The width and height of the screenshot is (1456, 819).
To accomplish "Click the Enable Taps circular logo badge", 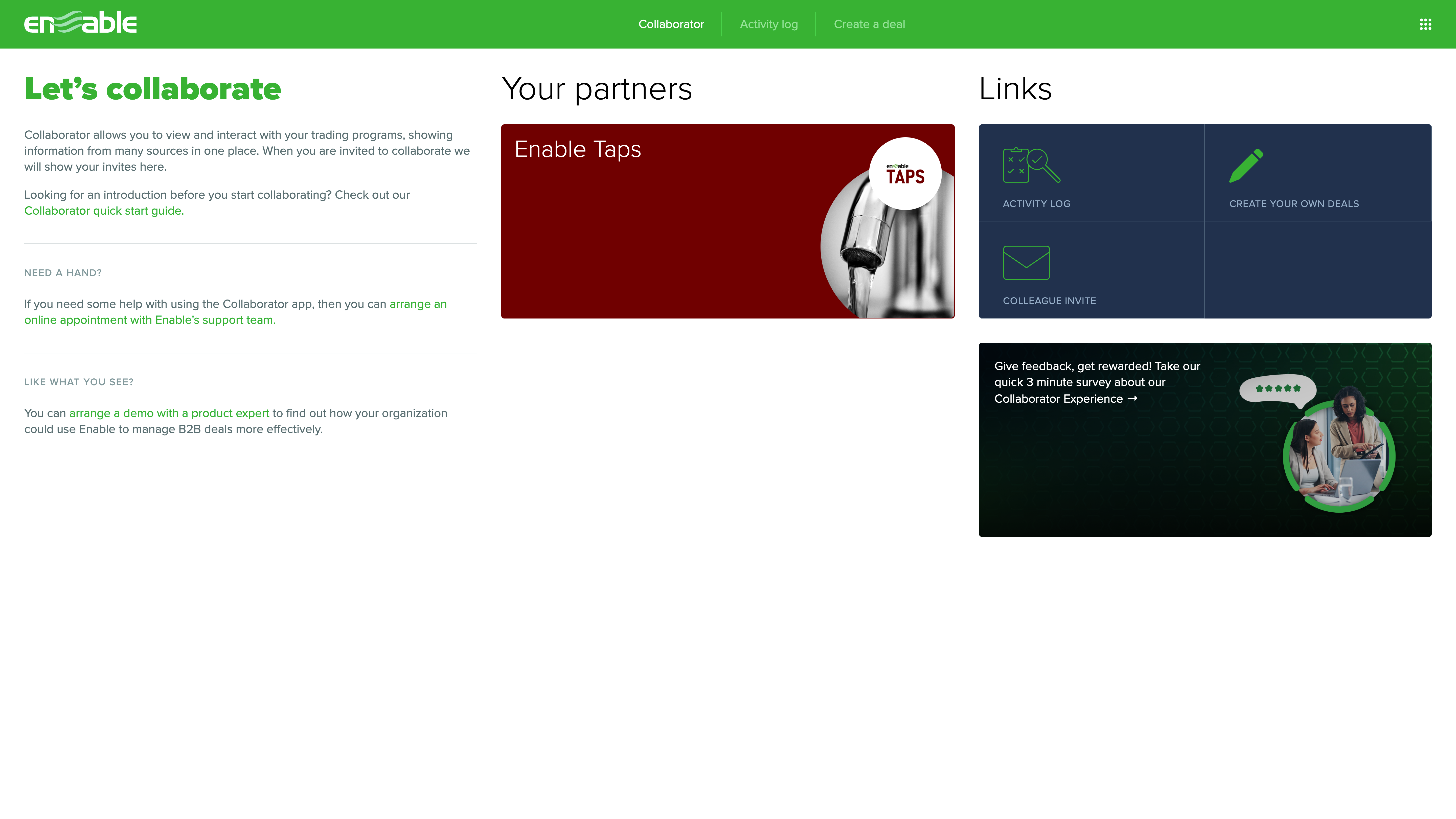I will 905,173.
